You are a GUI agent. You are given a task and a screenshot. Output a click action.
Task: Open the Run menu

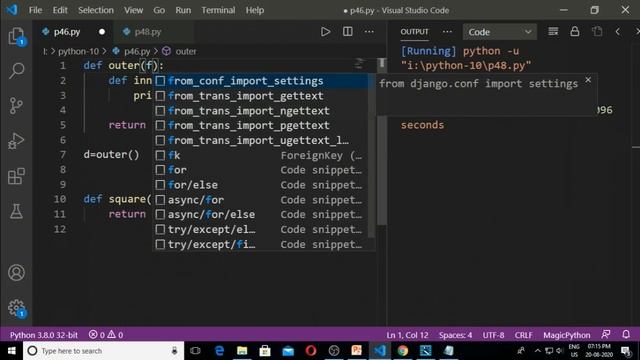point(183,10)
